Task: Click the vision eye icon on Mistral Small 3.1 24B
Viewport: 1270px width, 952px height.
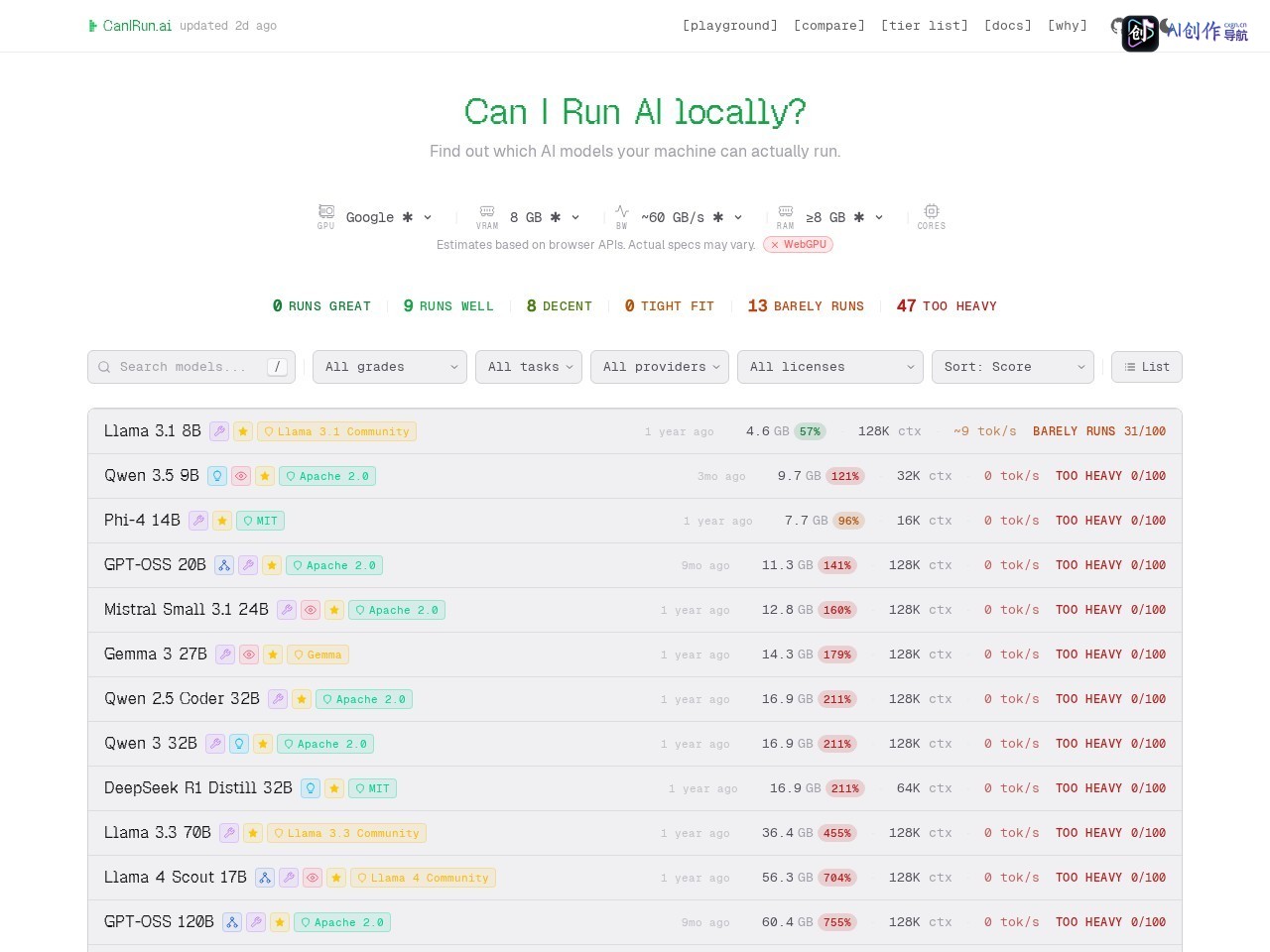Action: (311, 610)
